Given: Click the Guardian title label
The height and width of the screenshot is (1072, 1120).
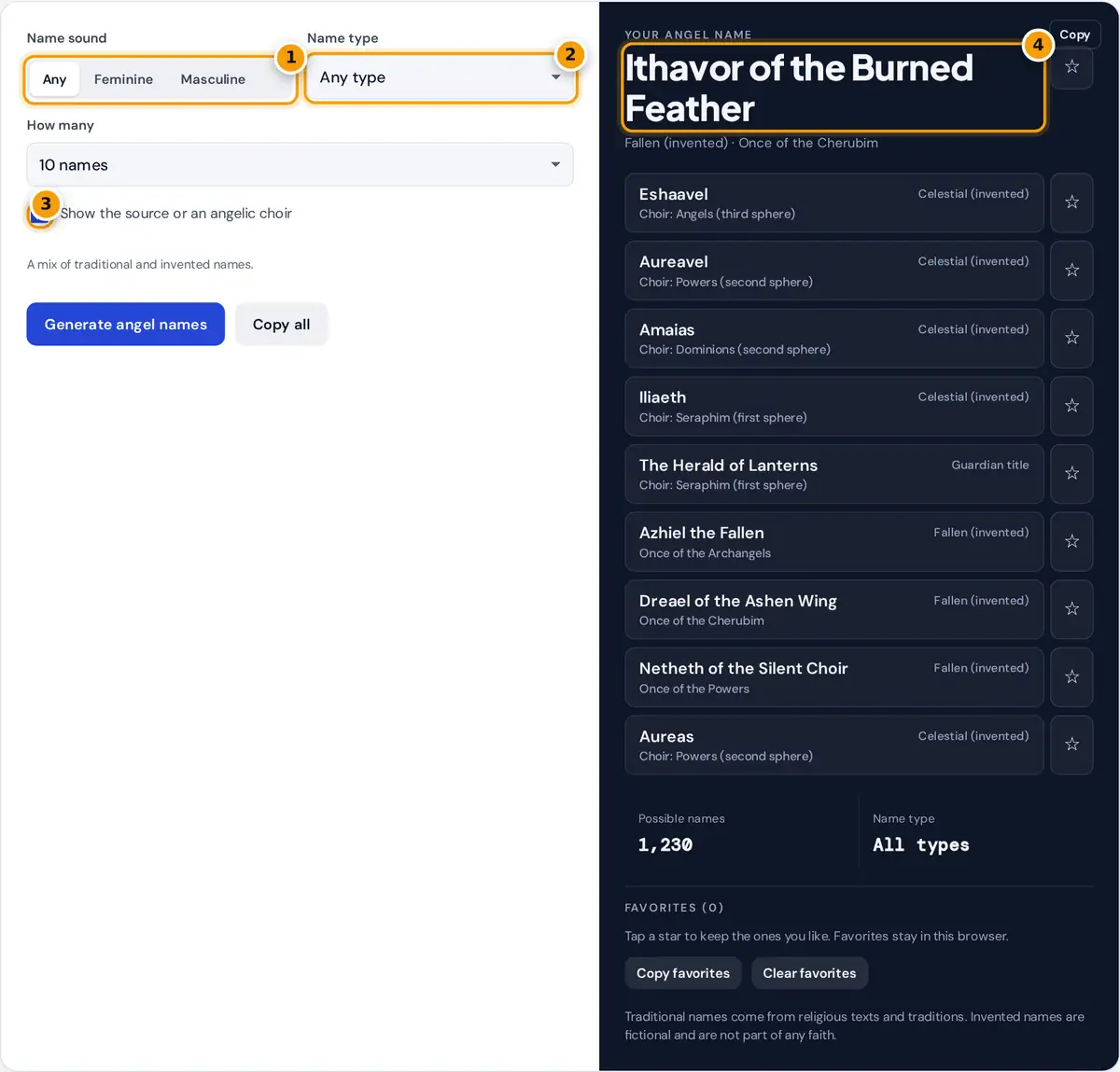Looking at the screenshot, I should (990, 465).
